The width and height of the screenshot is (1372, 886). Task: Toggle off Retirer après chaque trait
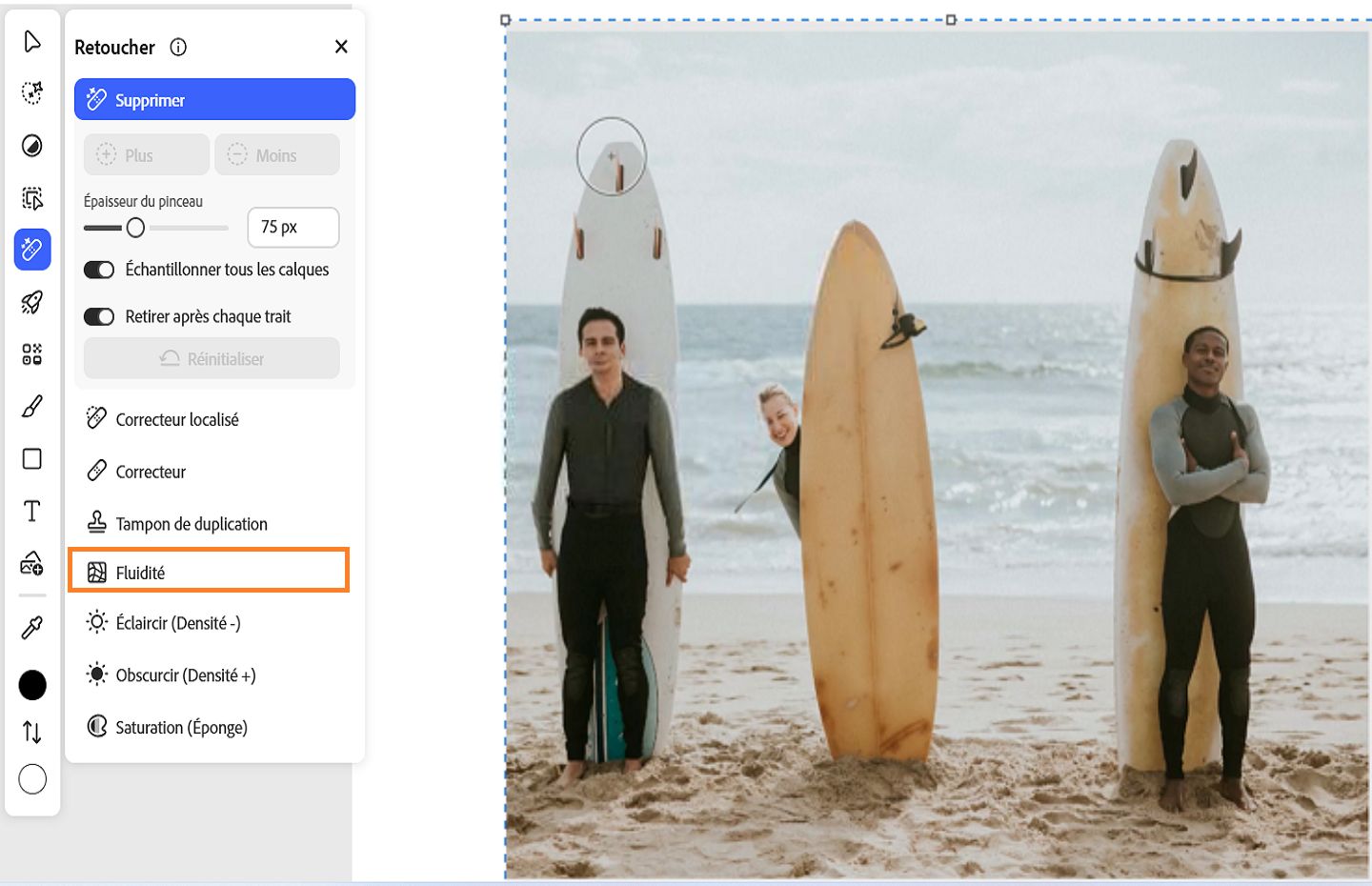[x=99, y=316]
